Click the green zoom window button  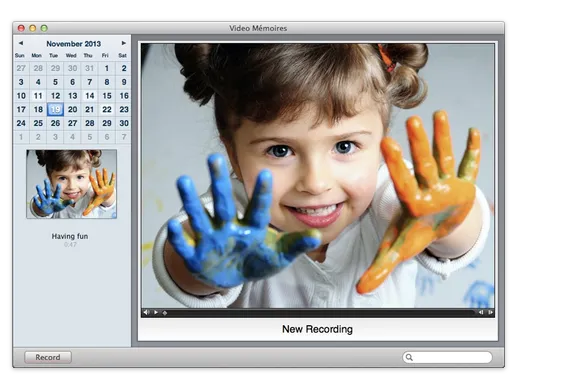coord(44,28)
